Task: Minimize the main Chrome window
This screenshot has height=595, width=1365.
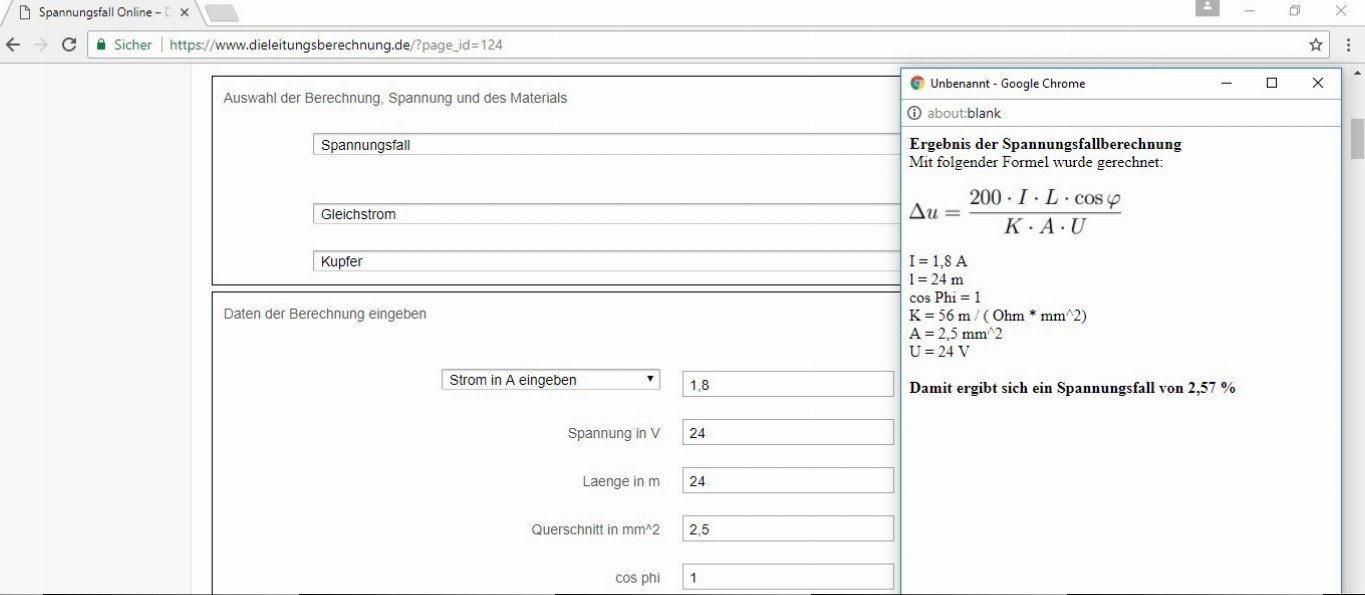Action: pos(1250,11)
